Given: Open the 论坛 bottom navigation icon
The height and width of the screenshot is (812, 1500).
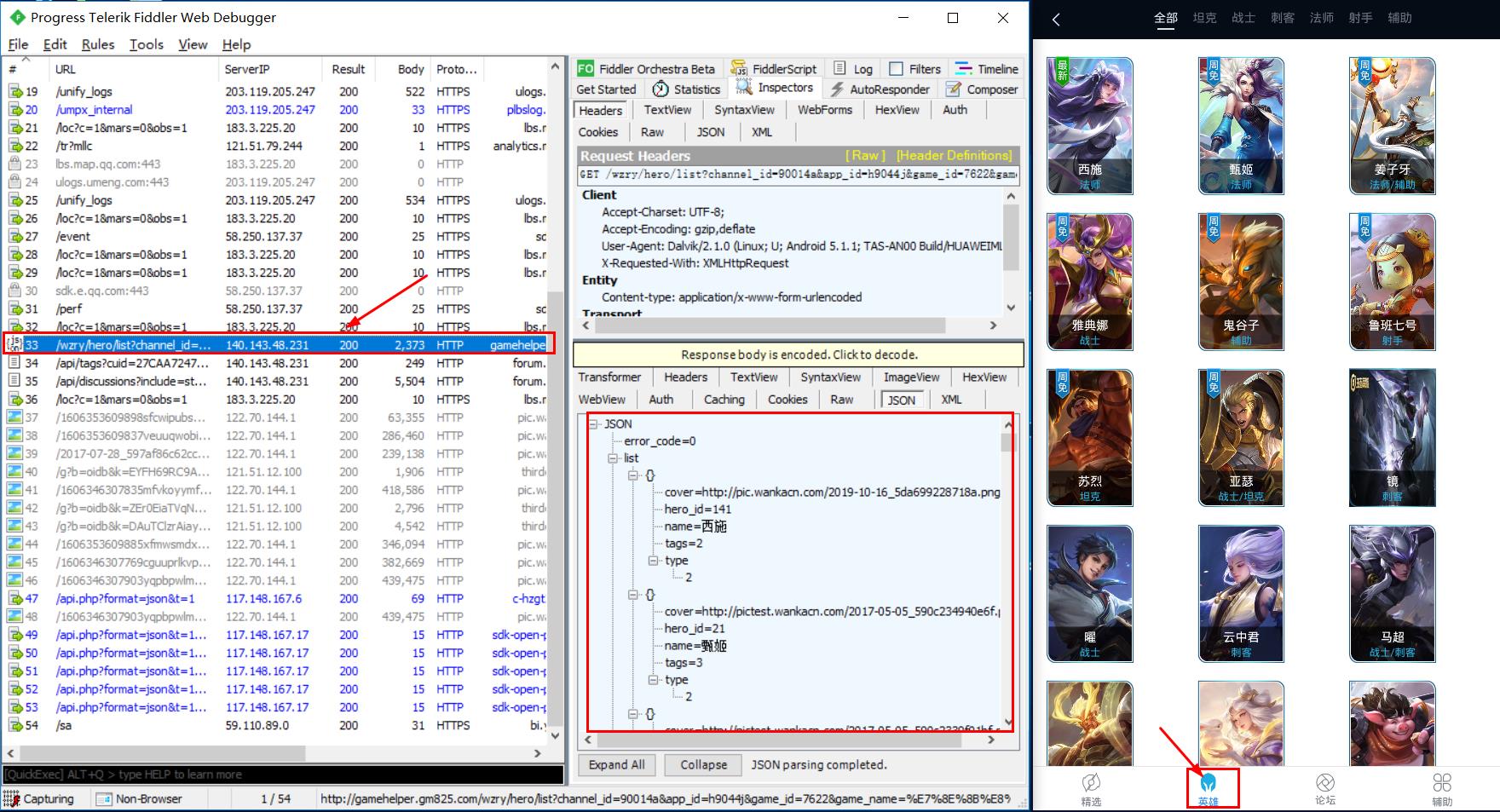Looking at the screenshot, I should click(x=1325, y=789).
